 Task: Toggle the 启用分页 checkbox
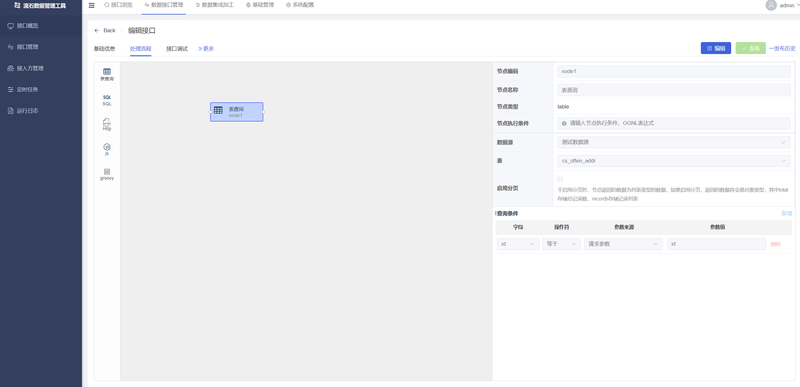point(560,179)
